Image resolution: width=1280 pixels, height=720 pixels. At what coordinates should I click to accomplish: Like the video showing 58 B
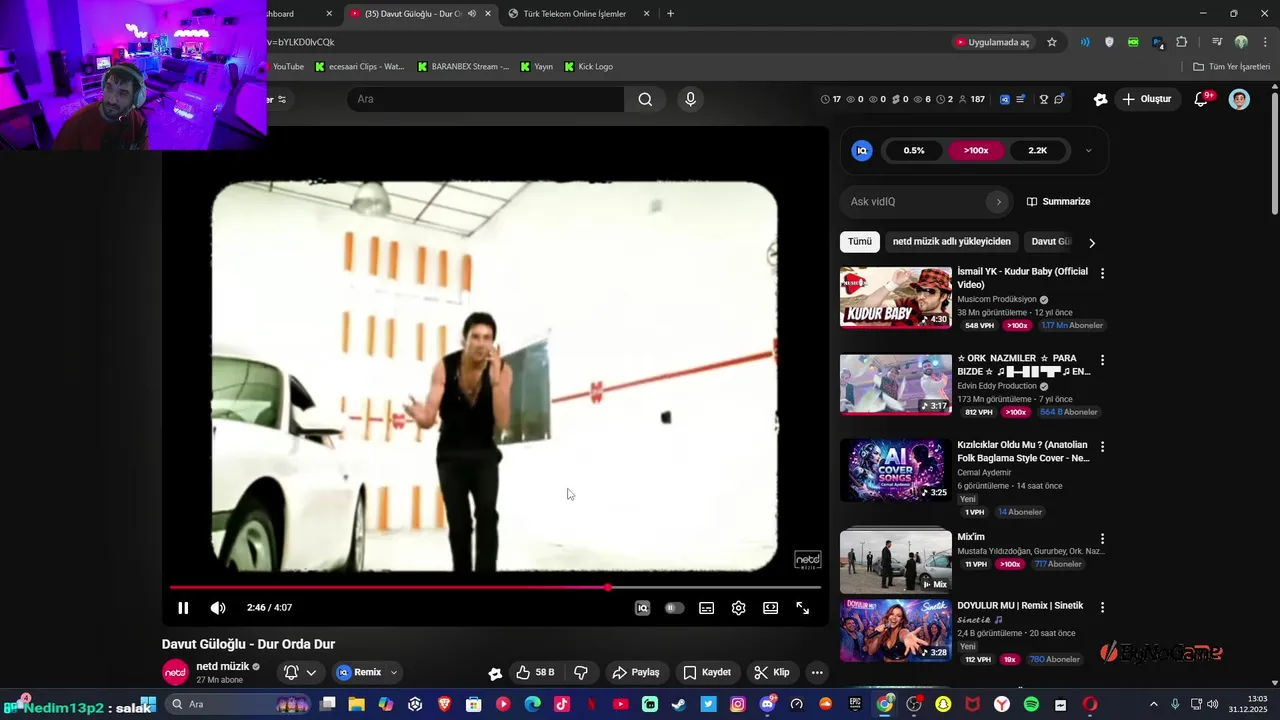point(536,672)
